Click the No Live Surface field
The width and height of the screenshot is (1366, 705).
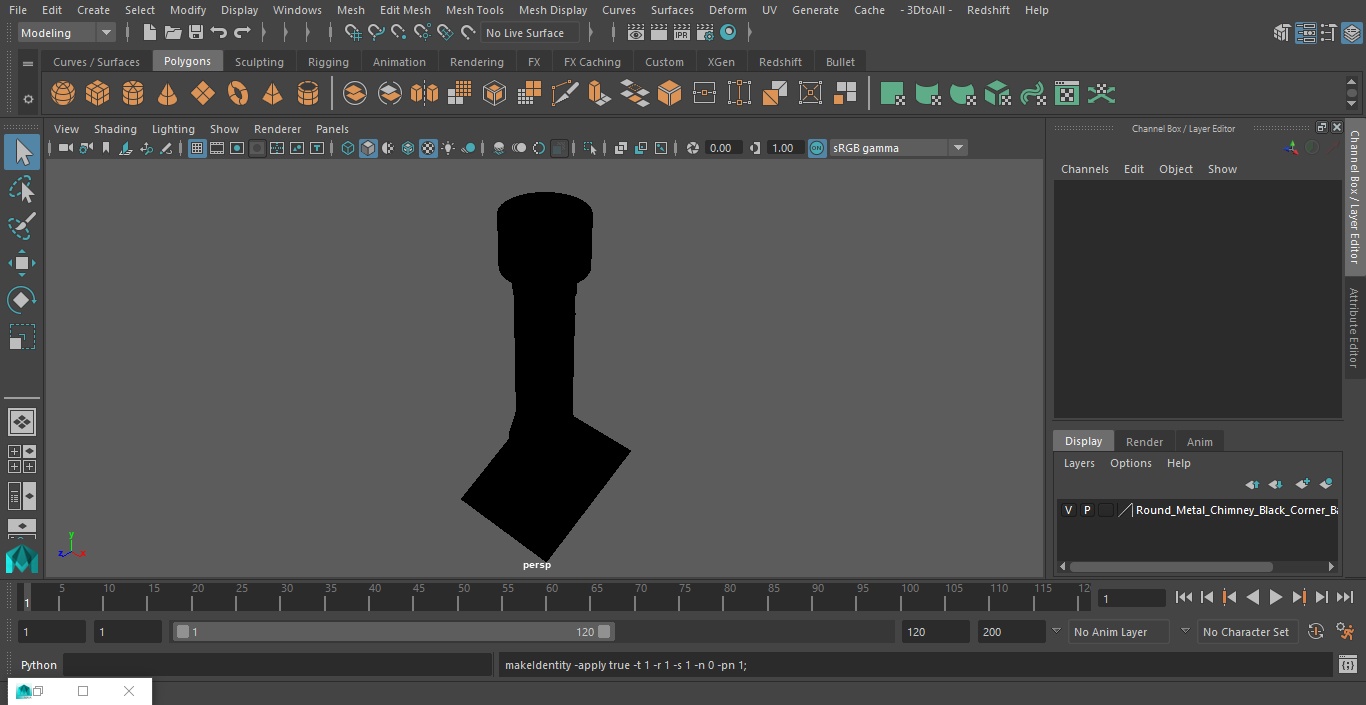tap(530, 33)
